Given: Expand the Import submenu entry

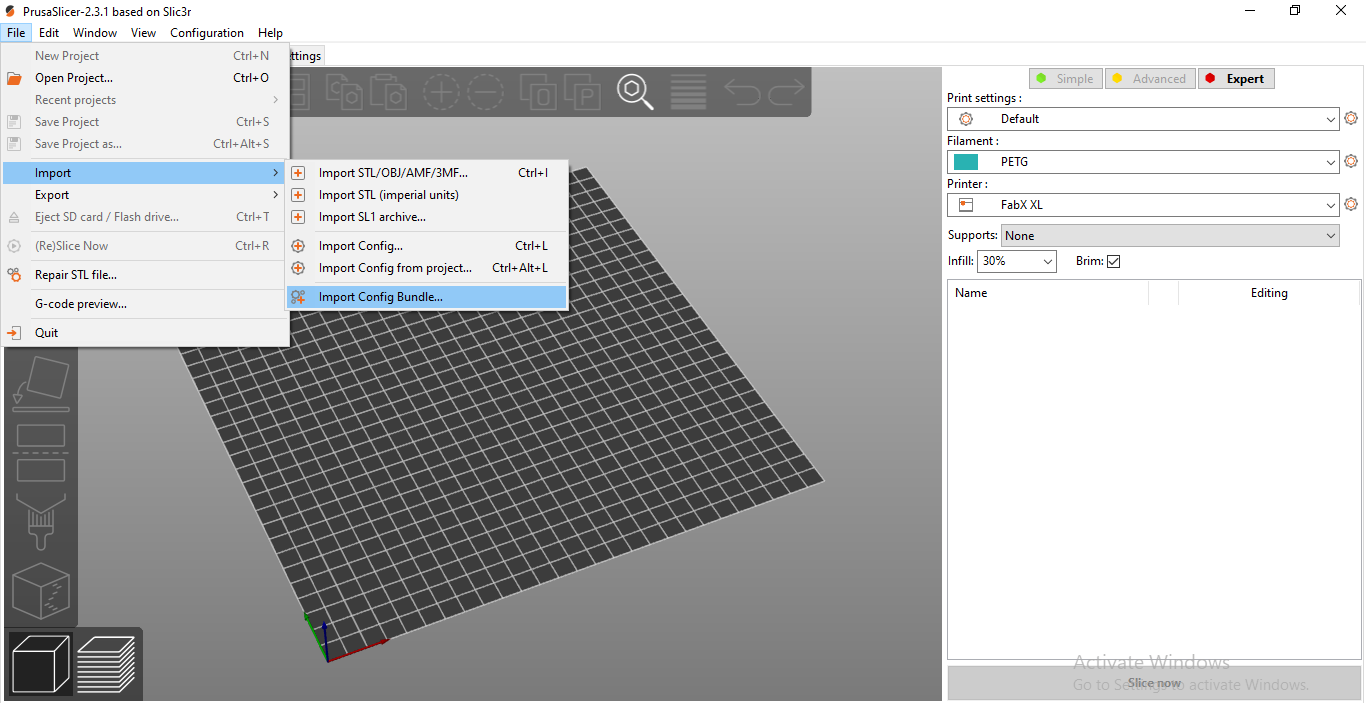Looking at the screenshot, I should (x=146, y=173).
